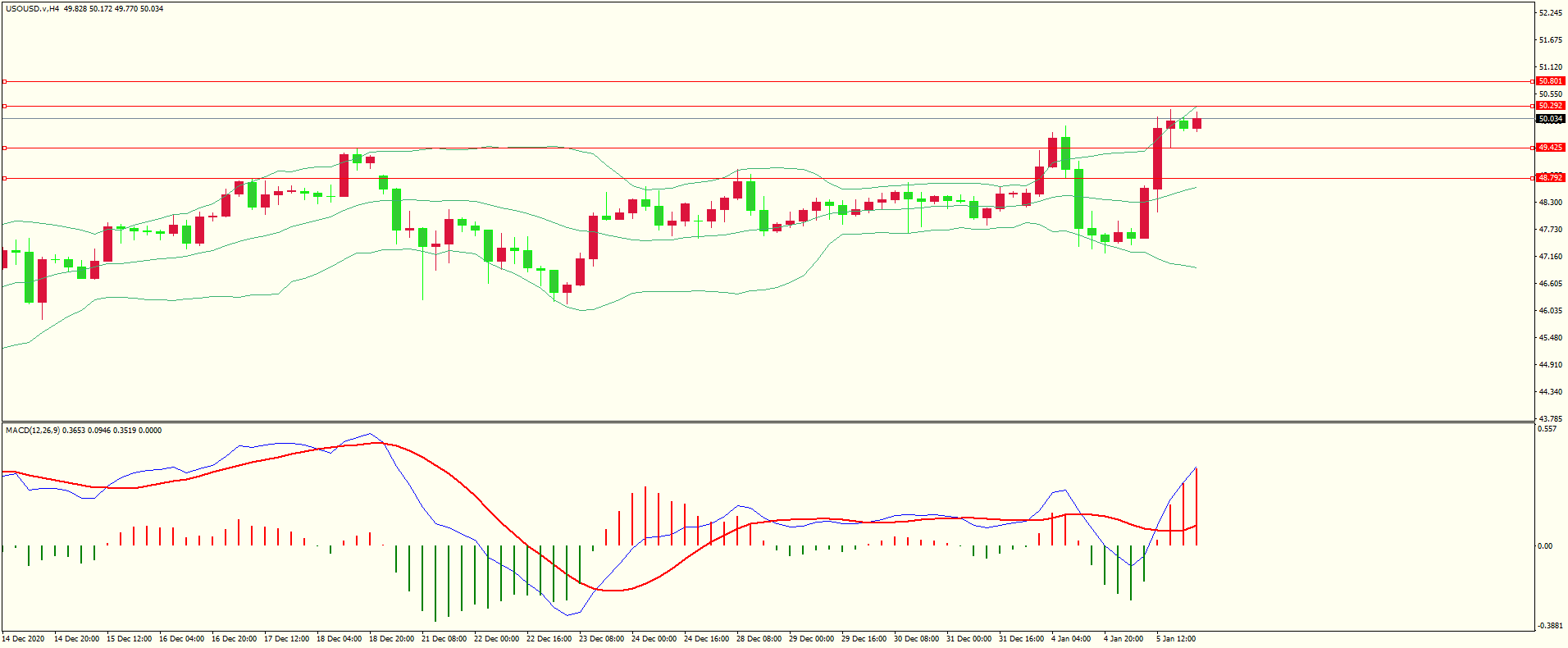Click the 47.730 price axis label
Viewport: 1568px width, 648px height.
(1550, 230)
